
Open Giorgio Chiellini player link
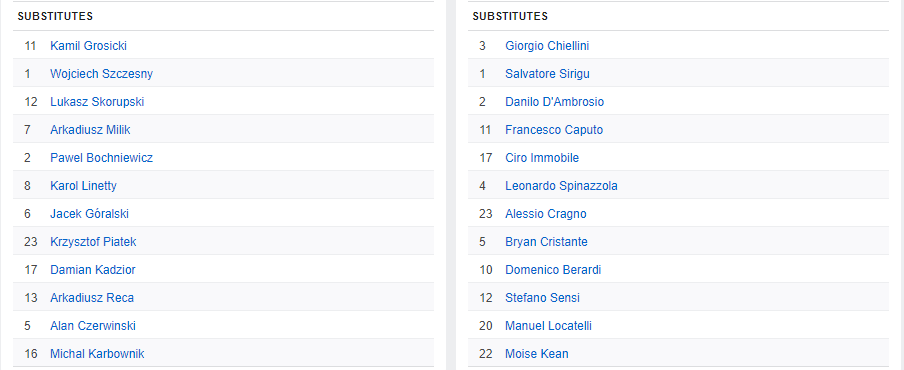click(547, 46)
